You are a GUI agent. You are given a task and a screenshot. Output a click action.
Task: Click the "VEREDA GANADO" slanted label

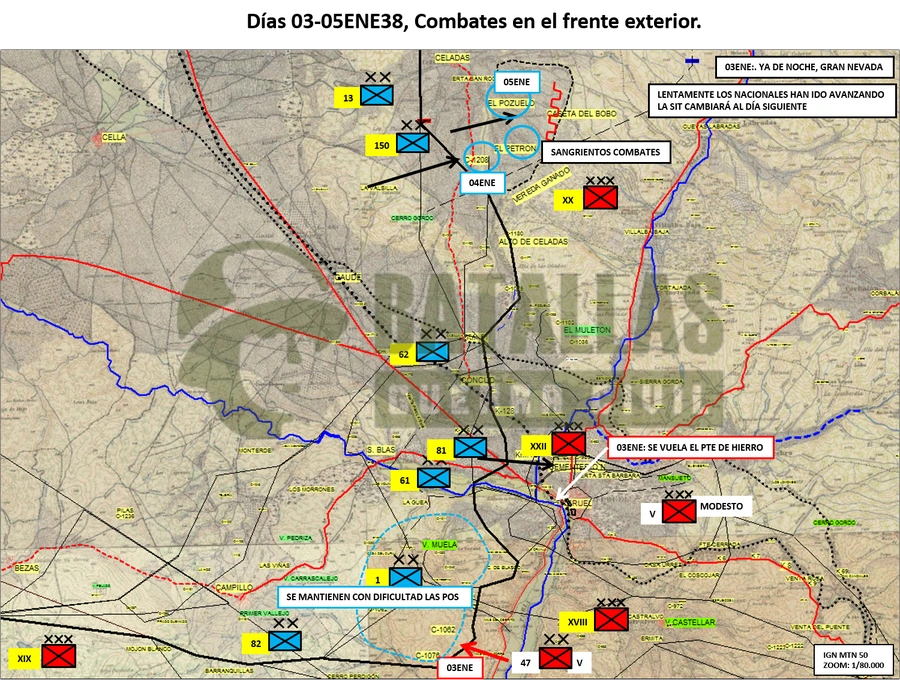[541, 185]
